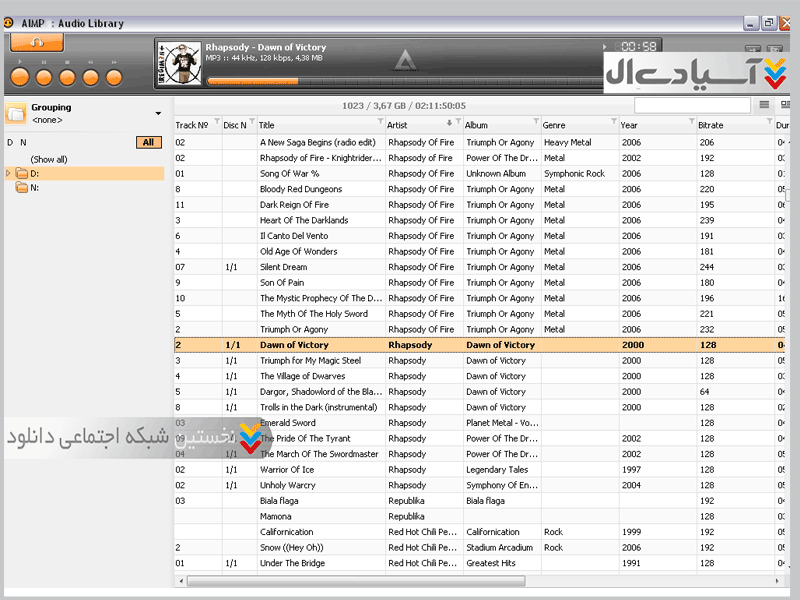Expand the D: folder tree node
800x600 pixels.
pos(9,174)
